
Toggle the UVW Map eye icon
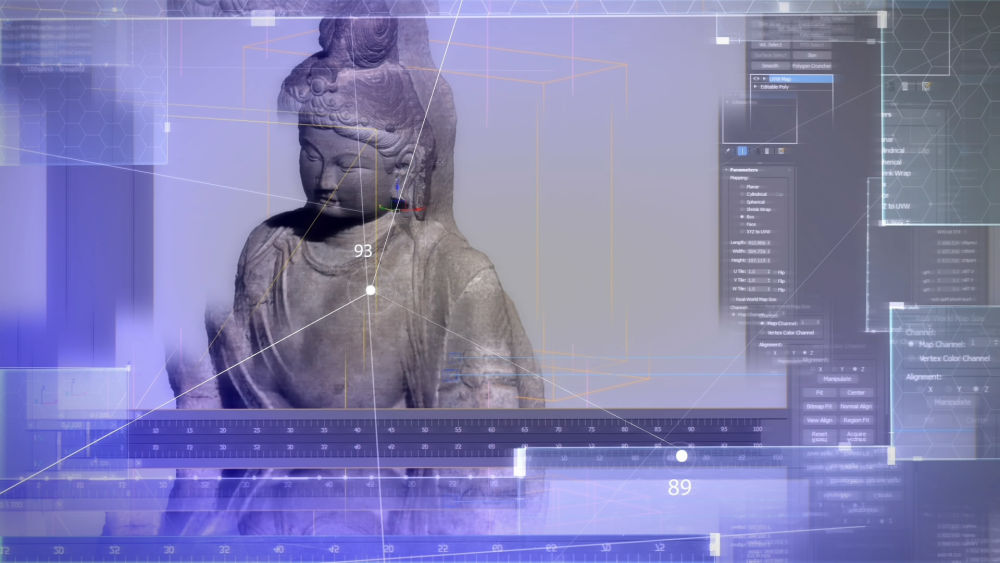pyautogui.click(x=755, y=78)
